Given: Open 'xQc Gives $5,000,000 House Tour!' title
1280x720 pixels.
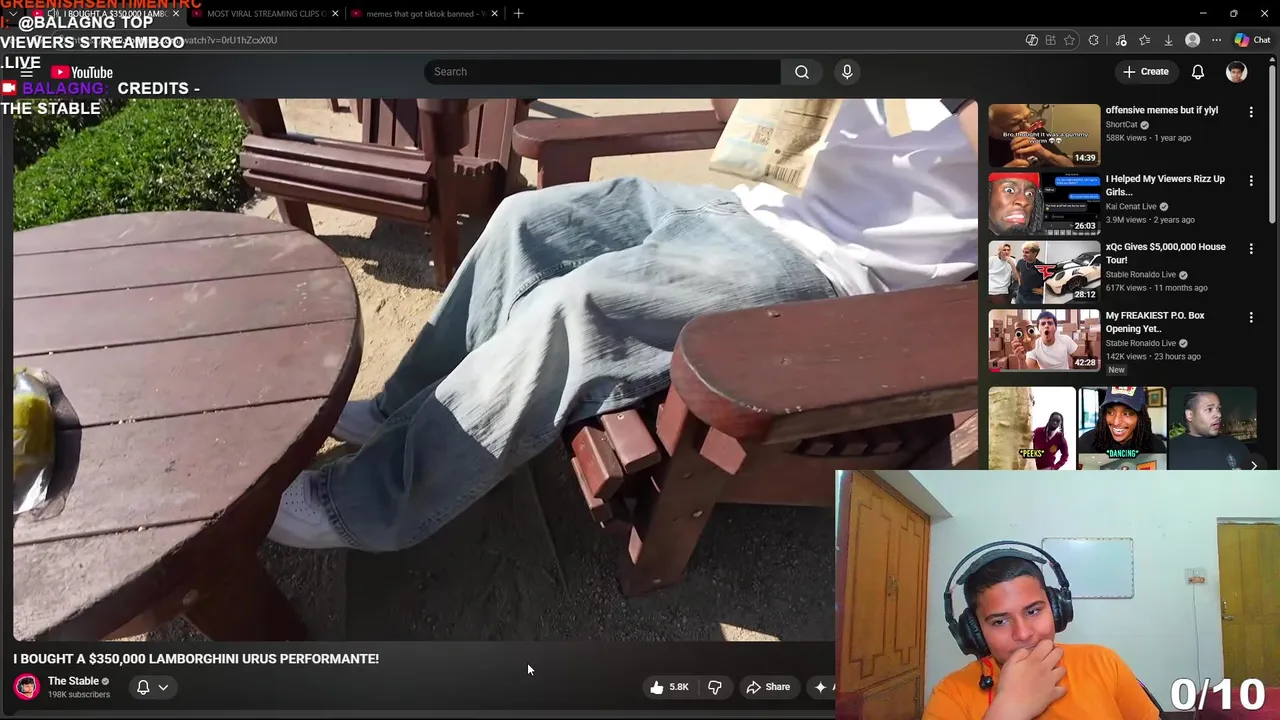Looking at the screenshot, I should point(1165,253).
